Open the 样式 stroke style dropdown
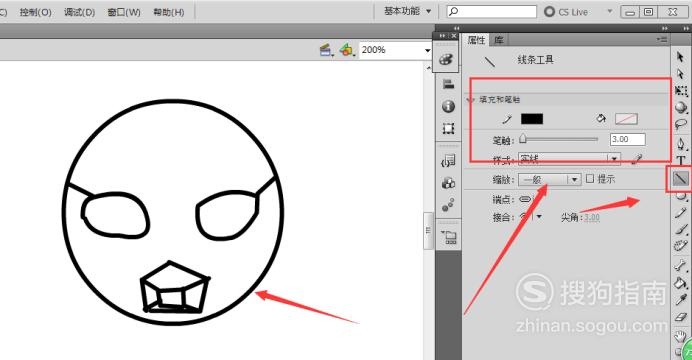This screenshot has width=692, height=360. pyautogui.click(x=569, y=159)
